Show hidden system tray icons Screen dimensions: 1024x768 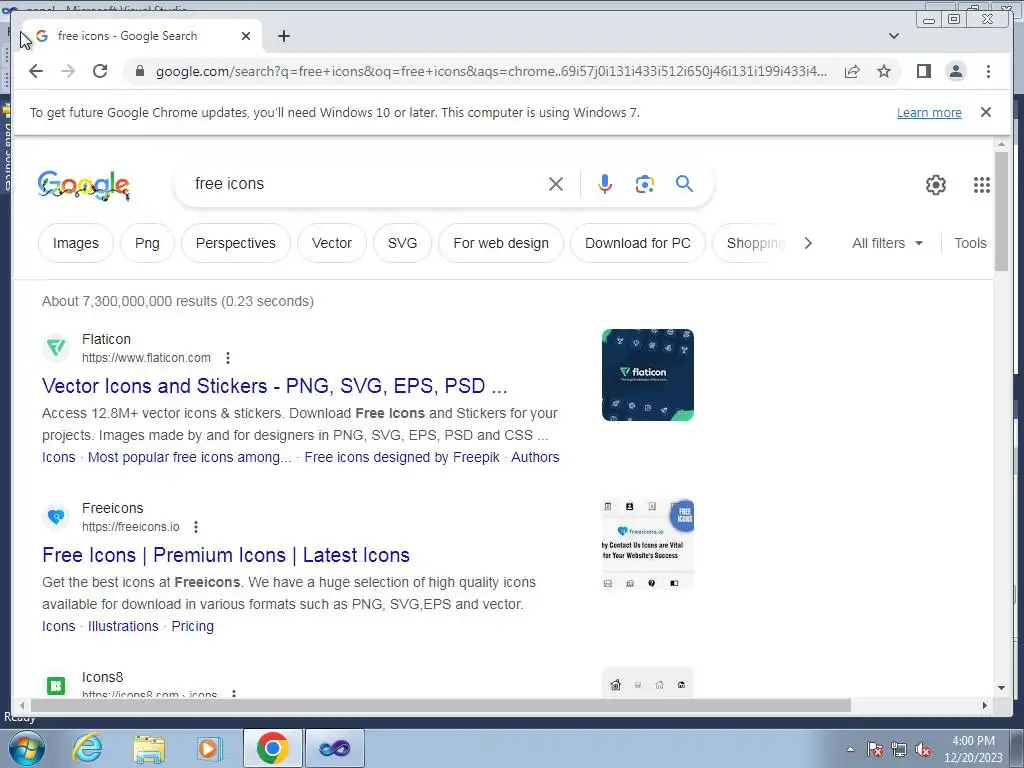850,749
